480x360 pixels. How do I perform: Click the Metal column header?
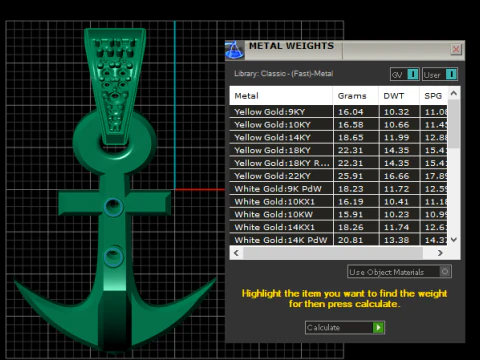[281, 96]
